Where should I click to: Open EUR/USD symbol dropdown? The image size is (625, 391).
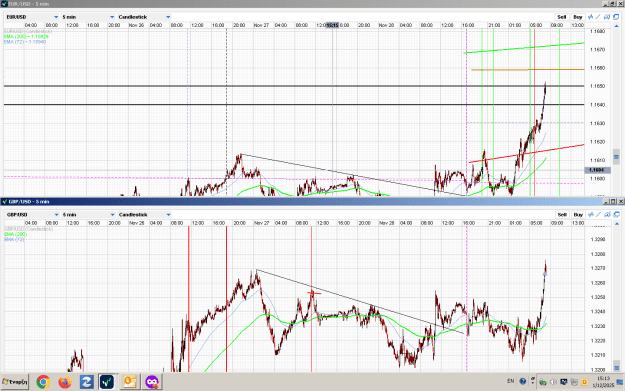tap(32, 17)
